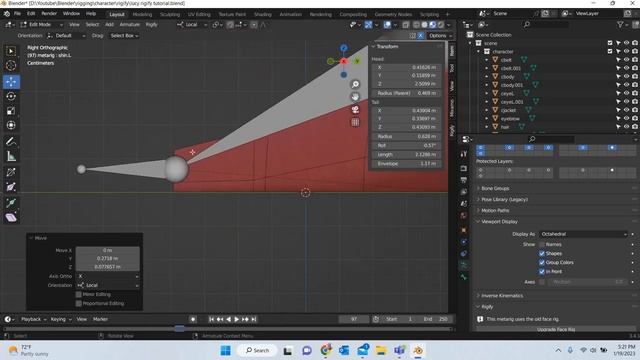The width and height of the screenshot is (640, 360).
Task: Select the Bone Size tool
Action: click(11, 187)
